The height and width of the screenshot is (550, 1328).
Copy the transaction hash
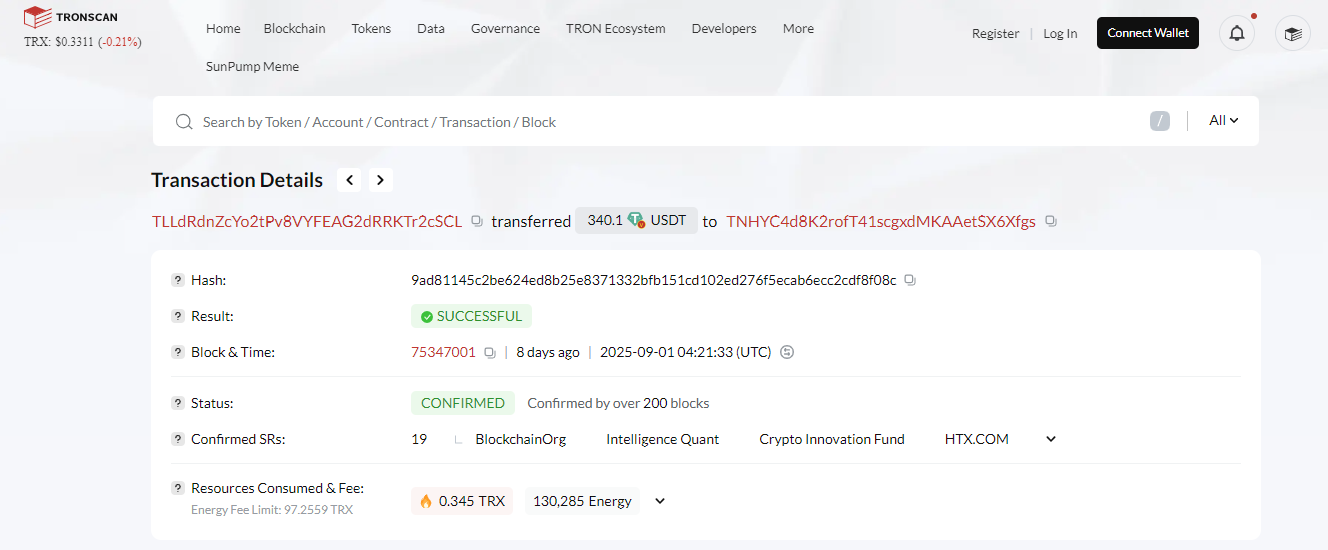click(910, 280)
